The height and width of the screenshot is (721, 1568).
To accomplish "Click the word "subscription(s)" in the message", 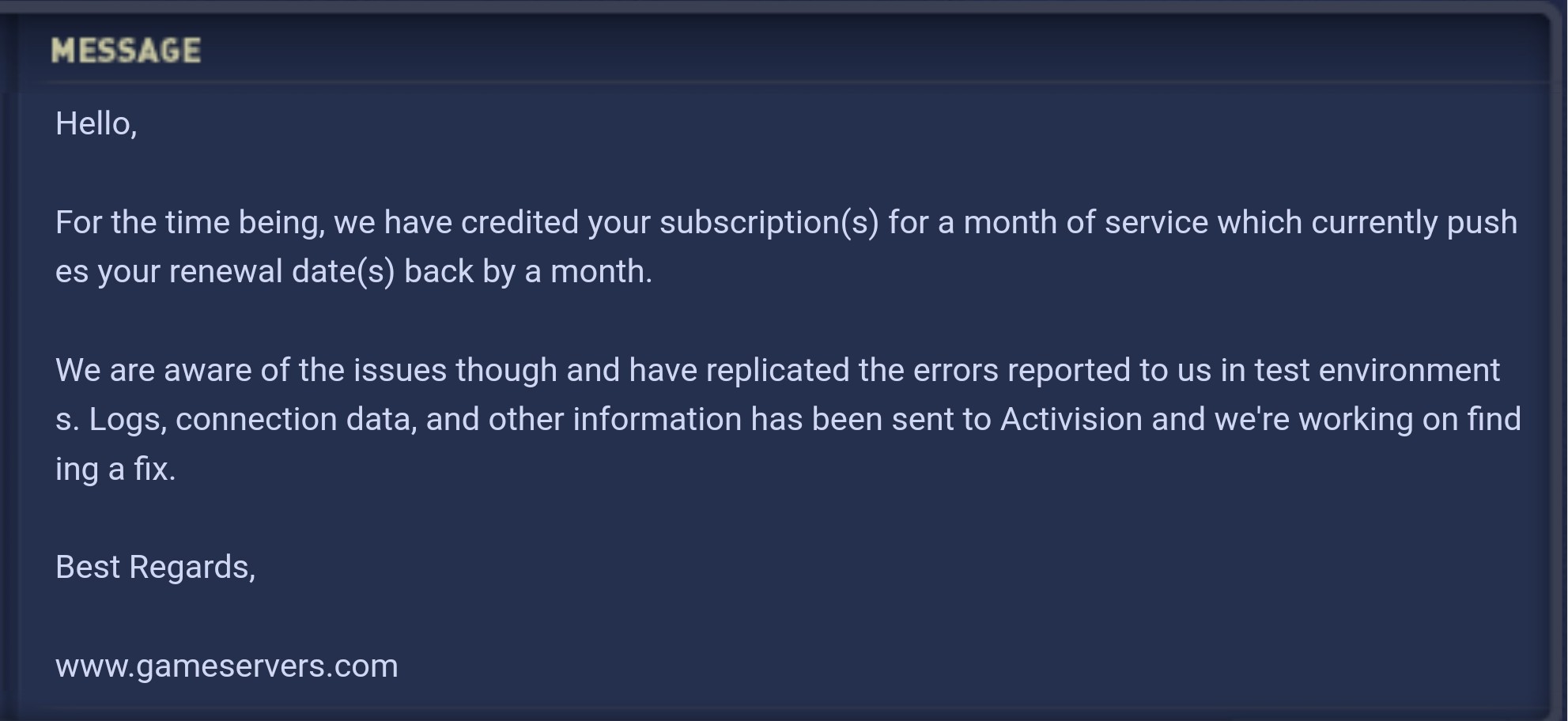I will tap(769, 223).
